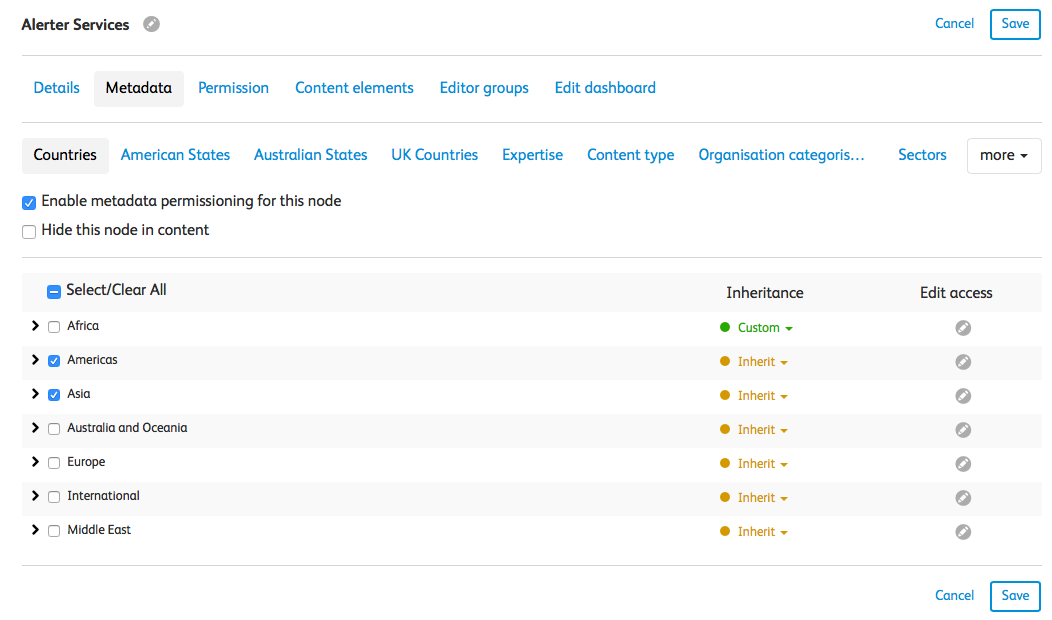Uncheck the Americas checkbox
Screen dimensions: 1052x620
tap(54, 361)
